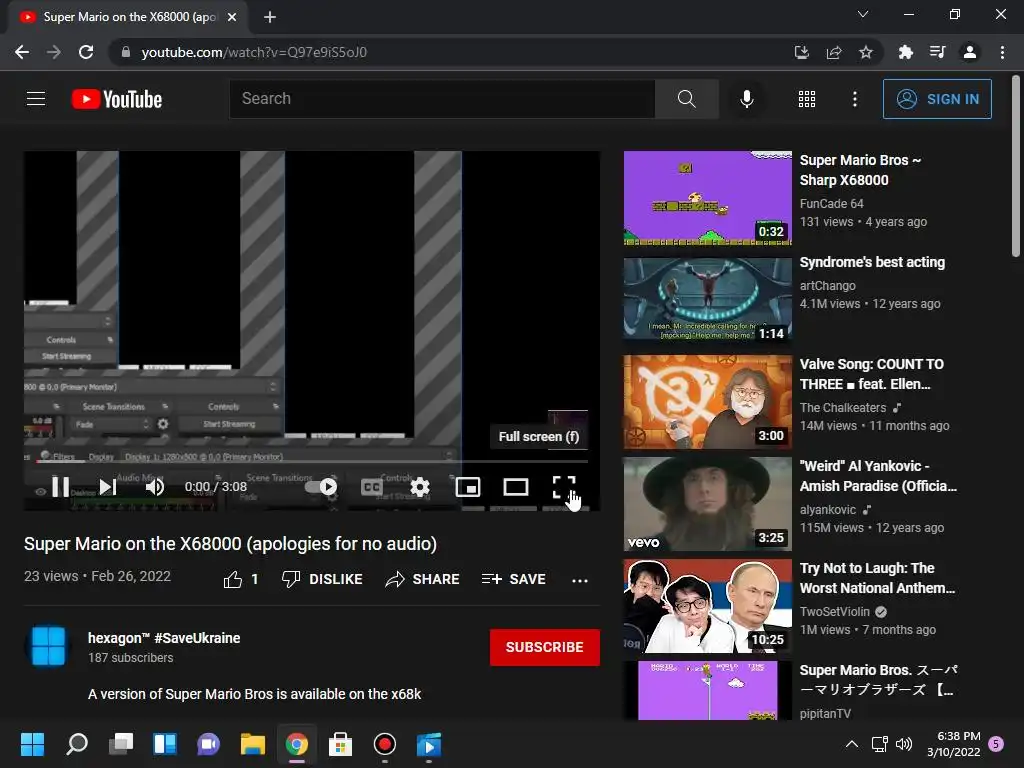Click the TwoSetViolin channel name
This screenshot has height=768, width=1024.
point(835,611)
